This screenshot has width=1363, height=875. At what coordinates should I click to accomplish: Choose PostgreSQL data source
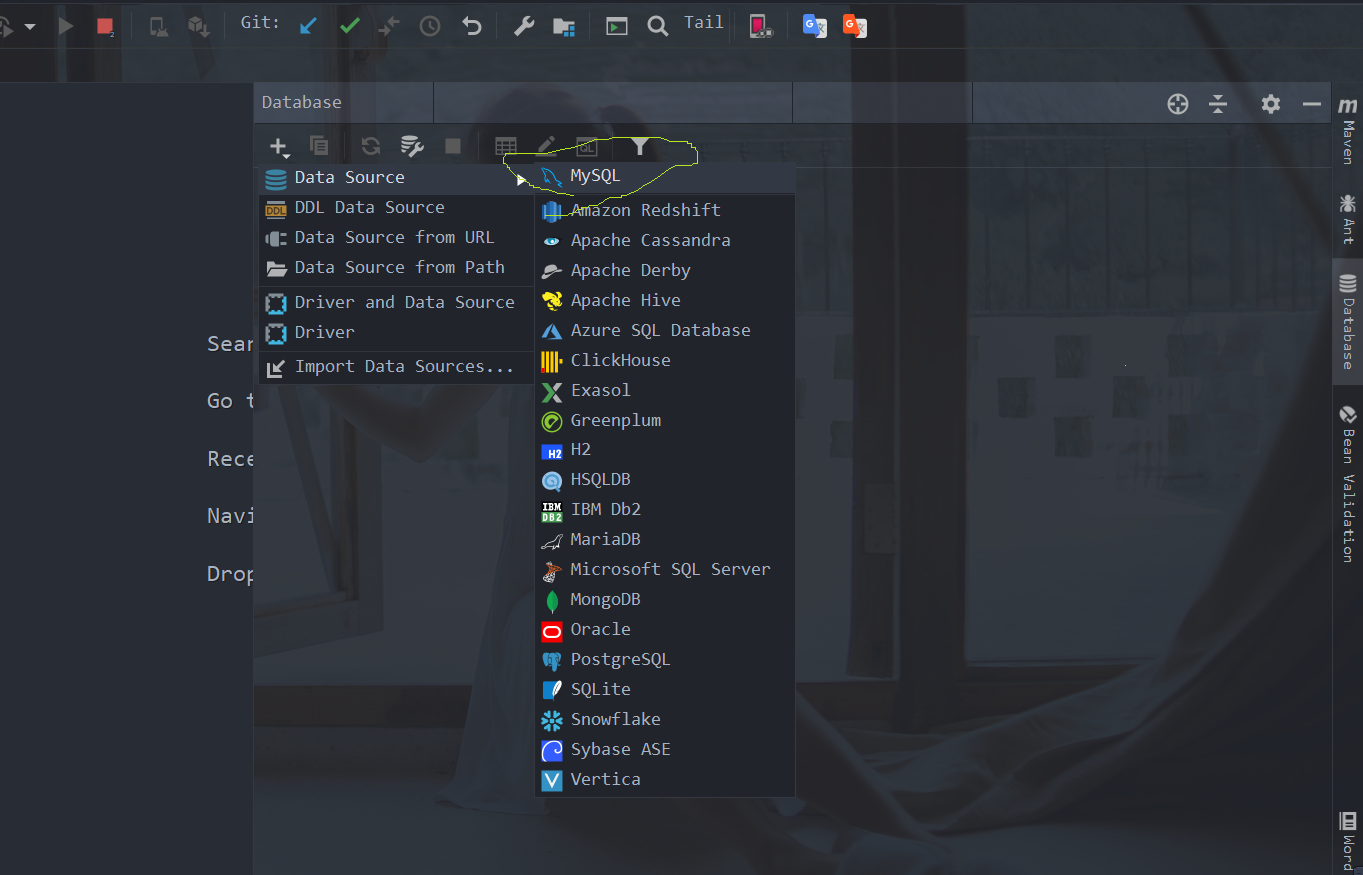[620, 660]
